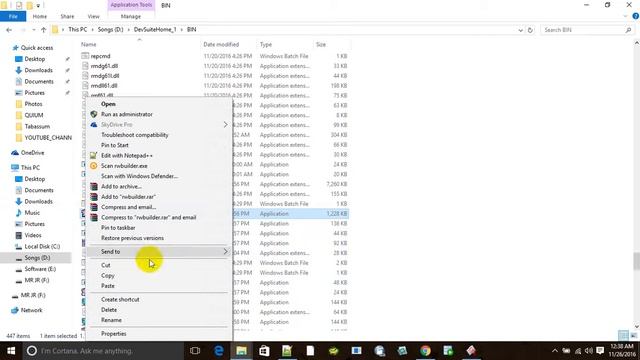Launch Google Chrome from taskbar
Image resolution: width=640 pixels, height=360 pixels.
coord(425,351)
